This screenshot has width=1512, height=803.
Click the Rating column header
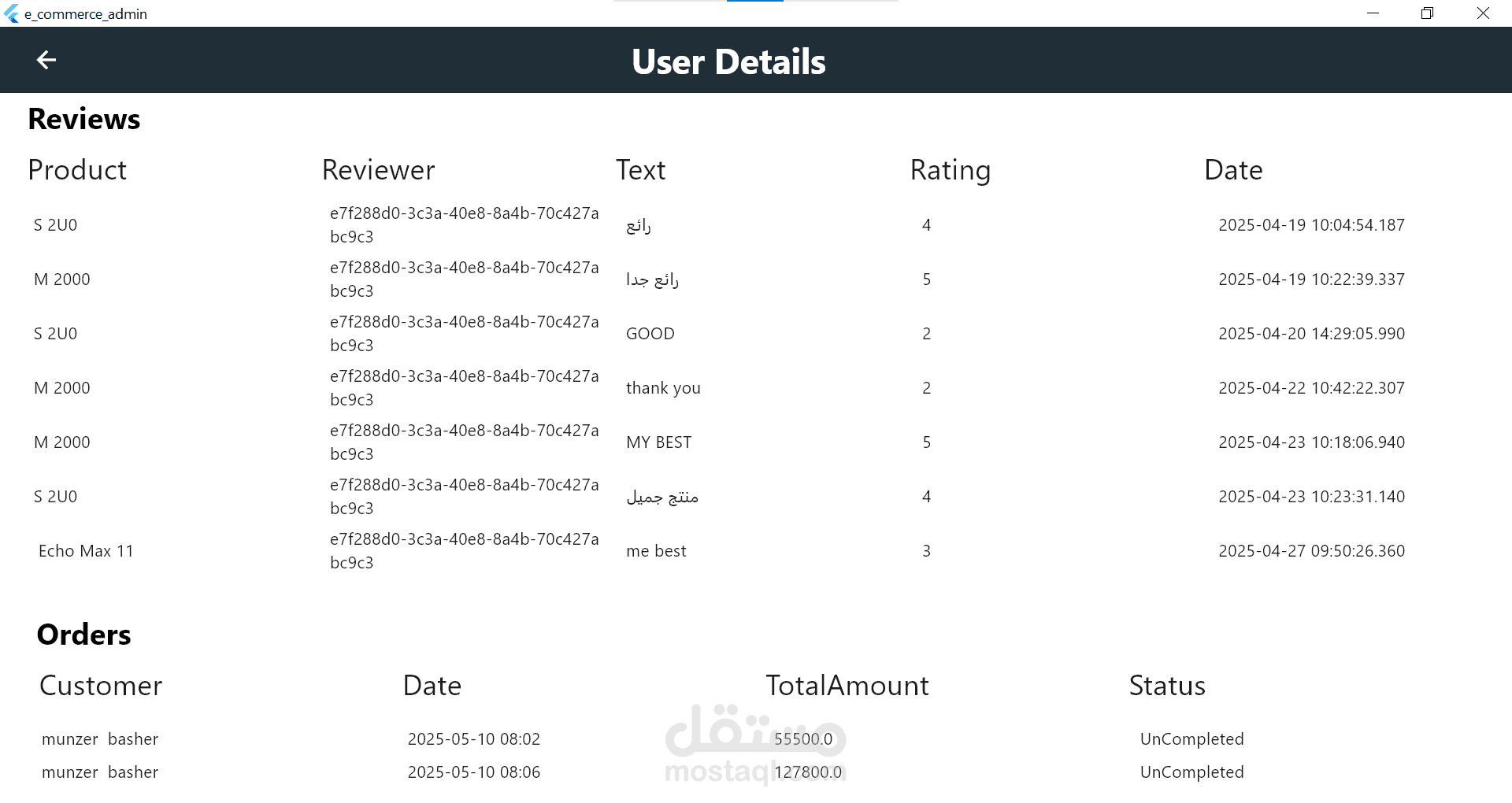(x=950, y=170)
